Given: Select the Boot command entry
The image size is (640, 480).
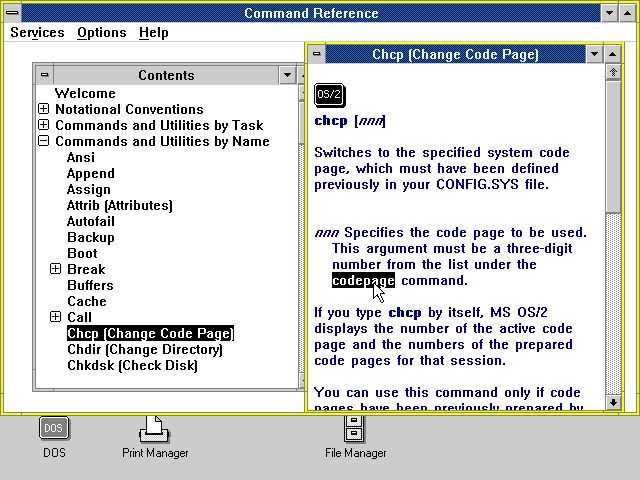Looking at the screenshot, I should pos(82,253).
